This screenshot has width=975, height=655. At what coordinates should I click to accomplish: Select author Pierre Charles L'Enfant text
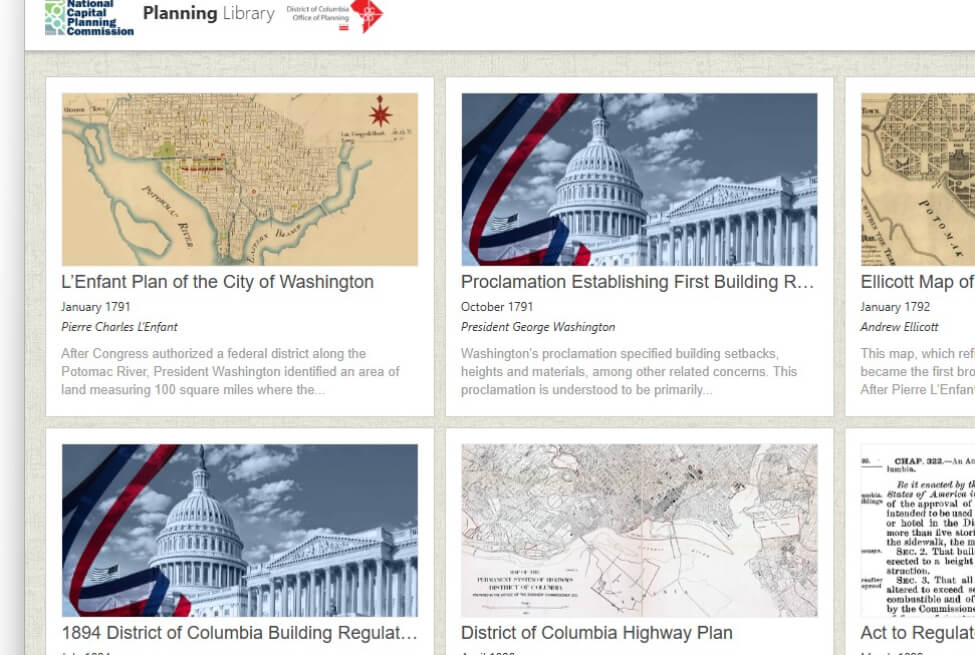click(119, 327)
